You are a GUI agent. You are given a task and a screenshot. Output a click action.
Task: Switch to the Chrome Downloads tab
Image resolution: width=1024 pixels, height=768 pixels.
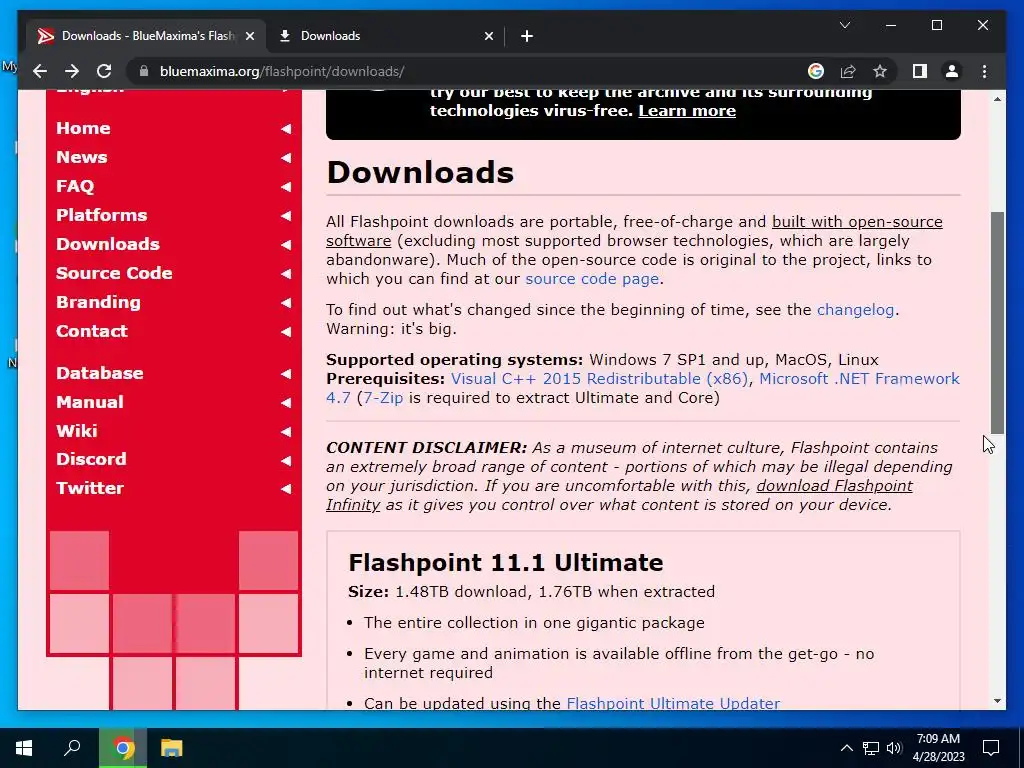click(385, 36)
